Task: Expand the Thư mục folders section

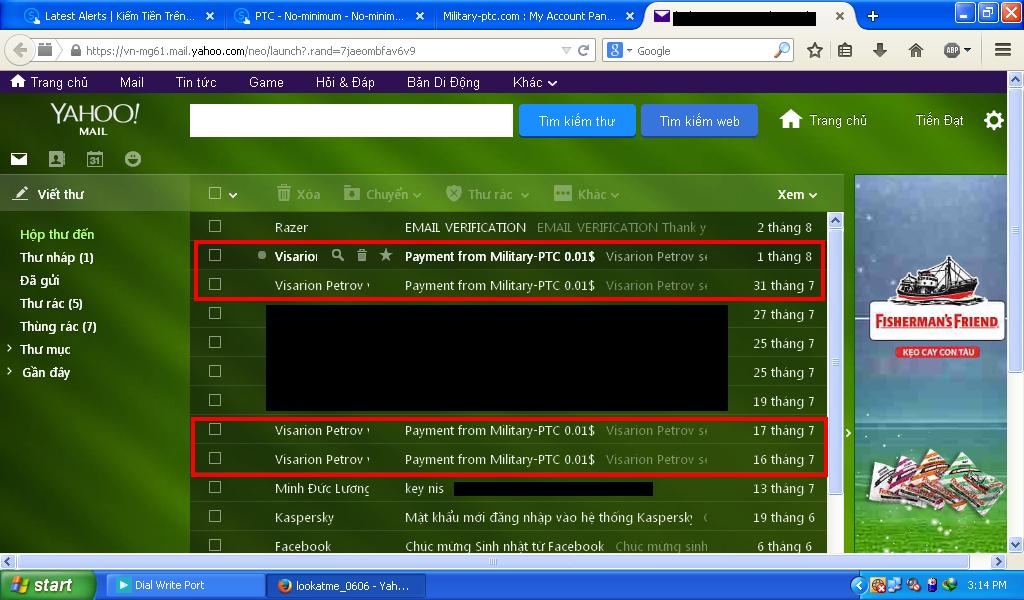Action: pos(10,349)
